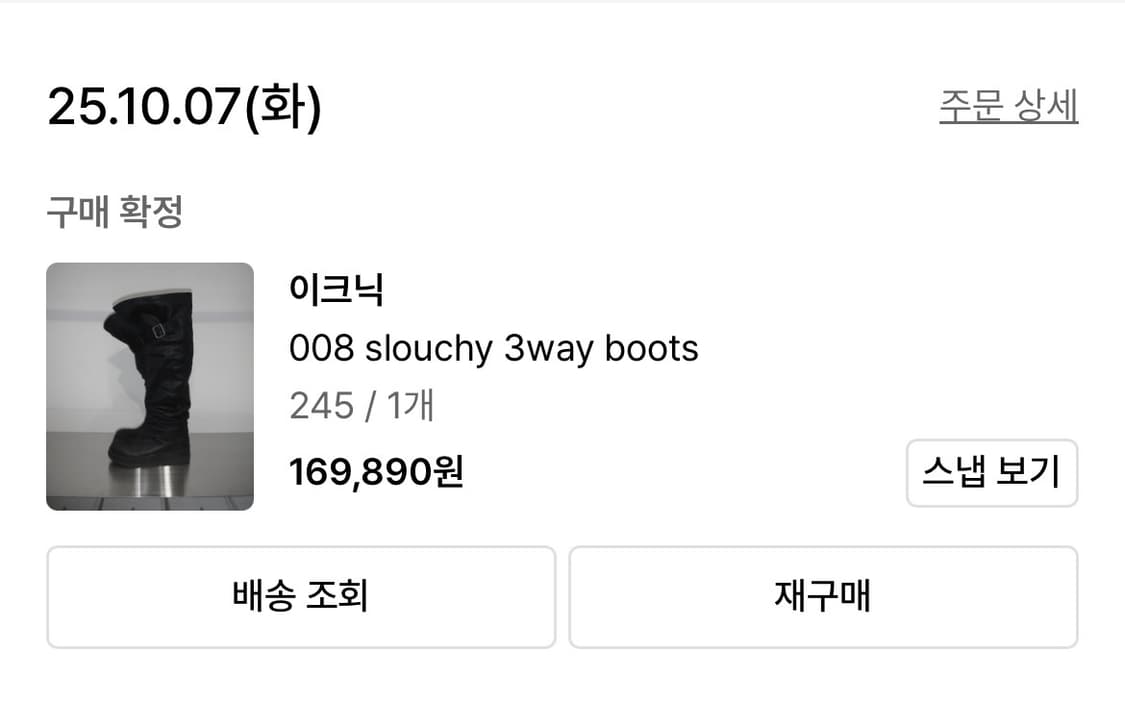The image size is (1125, 704).
Task: View shipment status via 배송 조회
Action: pyautogui.click(x=299, y=596)
